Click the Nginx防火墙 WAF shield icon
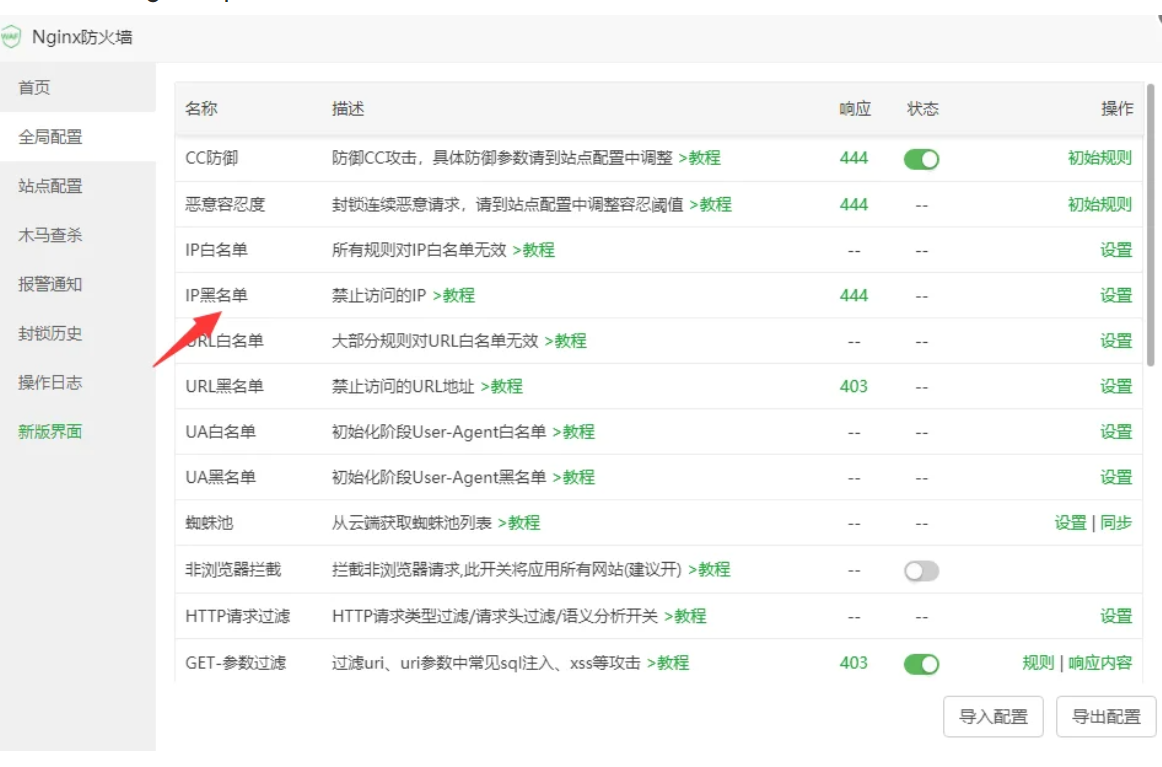Viewport: 1162px width, 767px height. [11, 37]
